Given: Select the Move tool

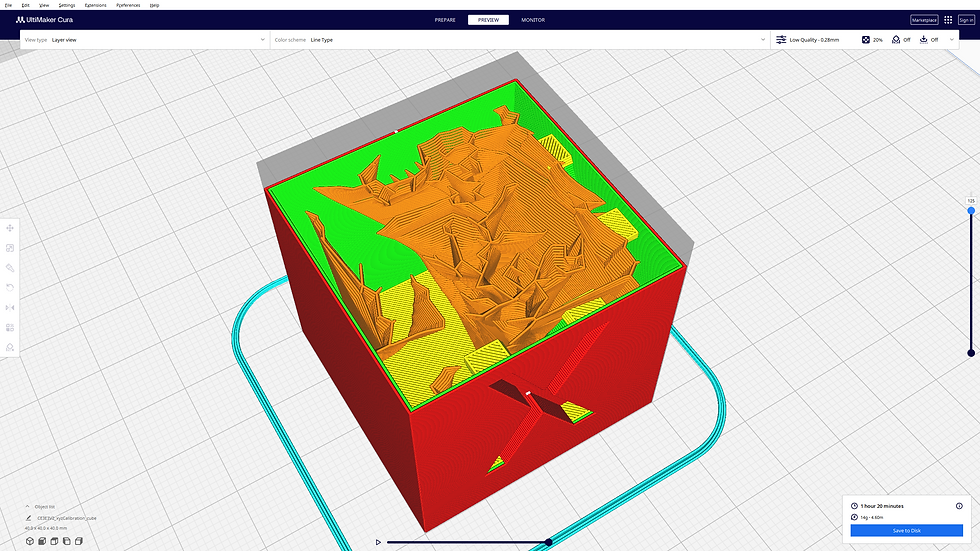Looking at the screenshot, I should point(10,228).
